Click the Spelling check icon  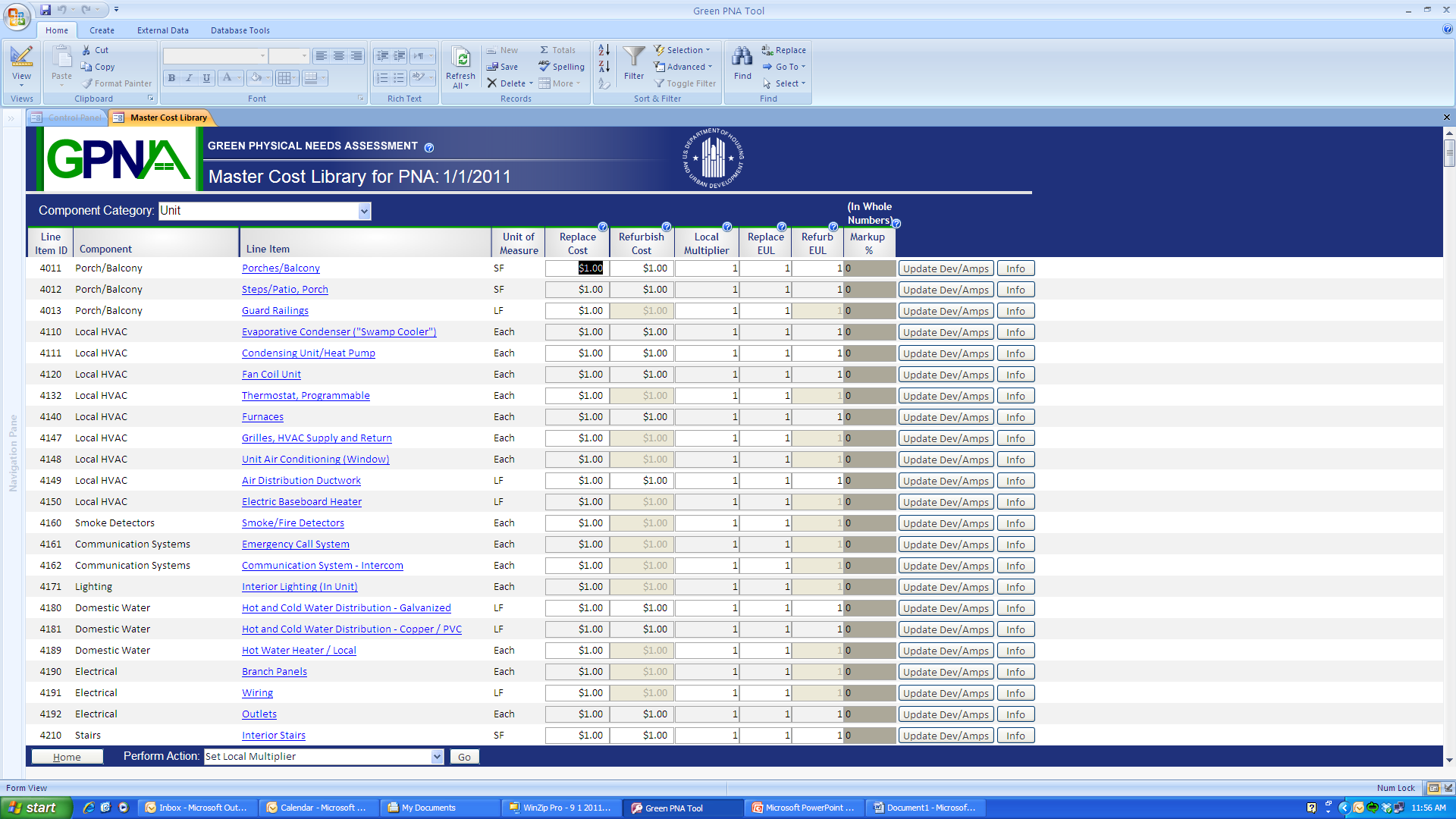pyautogui.click(x=544, y=67)
